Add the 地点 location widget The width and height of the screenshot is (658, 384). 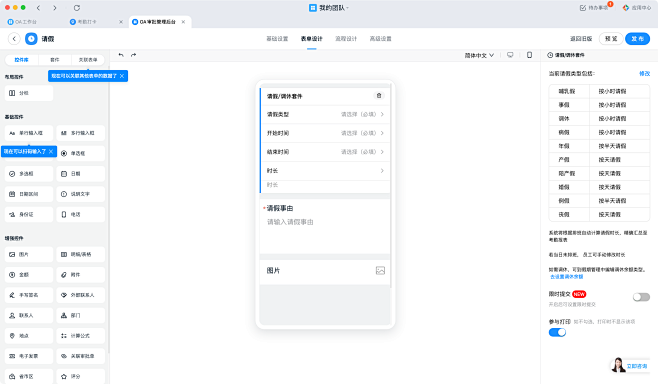29,336
